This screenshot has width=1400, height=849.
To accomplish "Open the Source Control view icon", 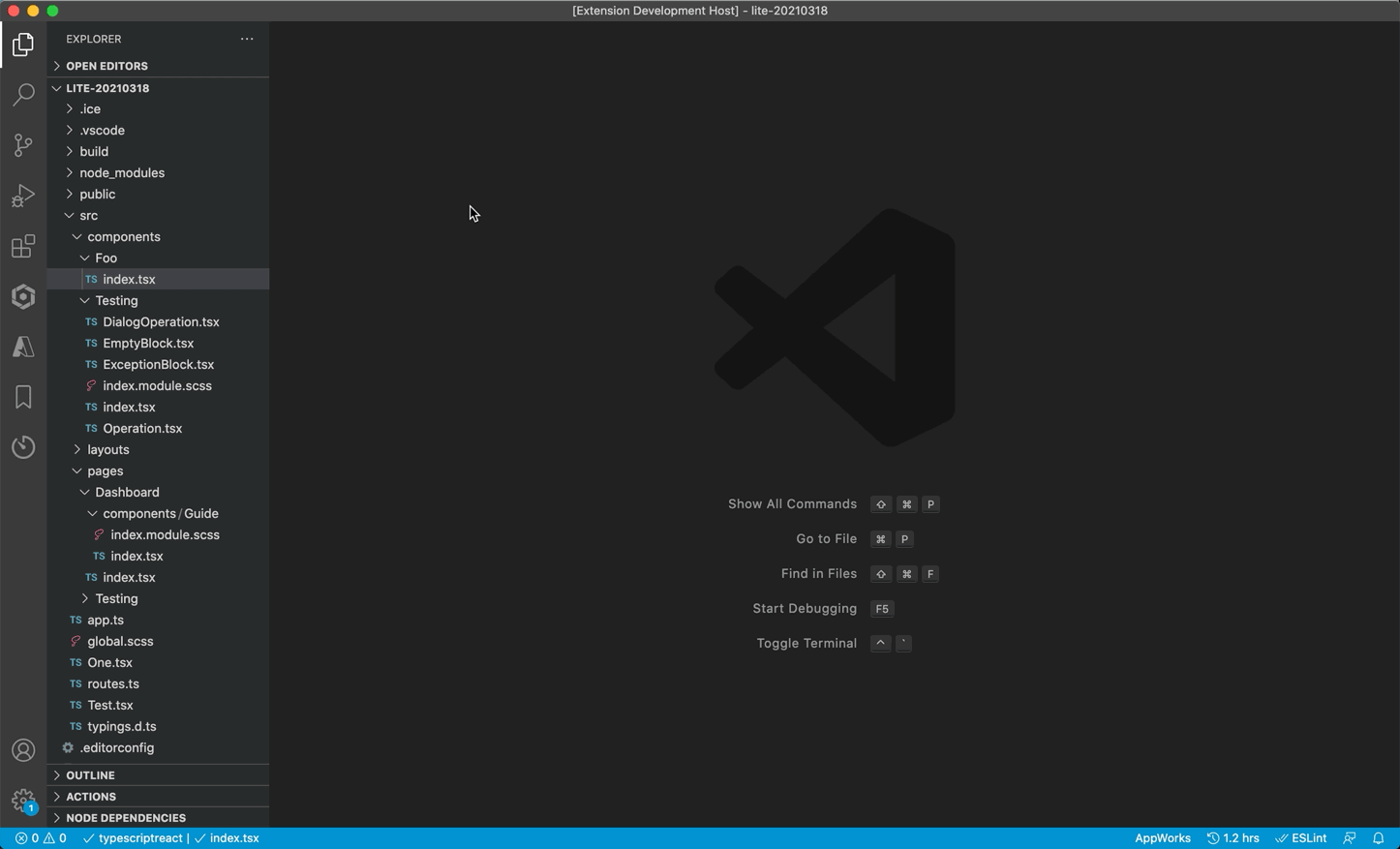I will tap(23, 145).
